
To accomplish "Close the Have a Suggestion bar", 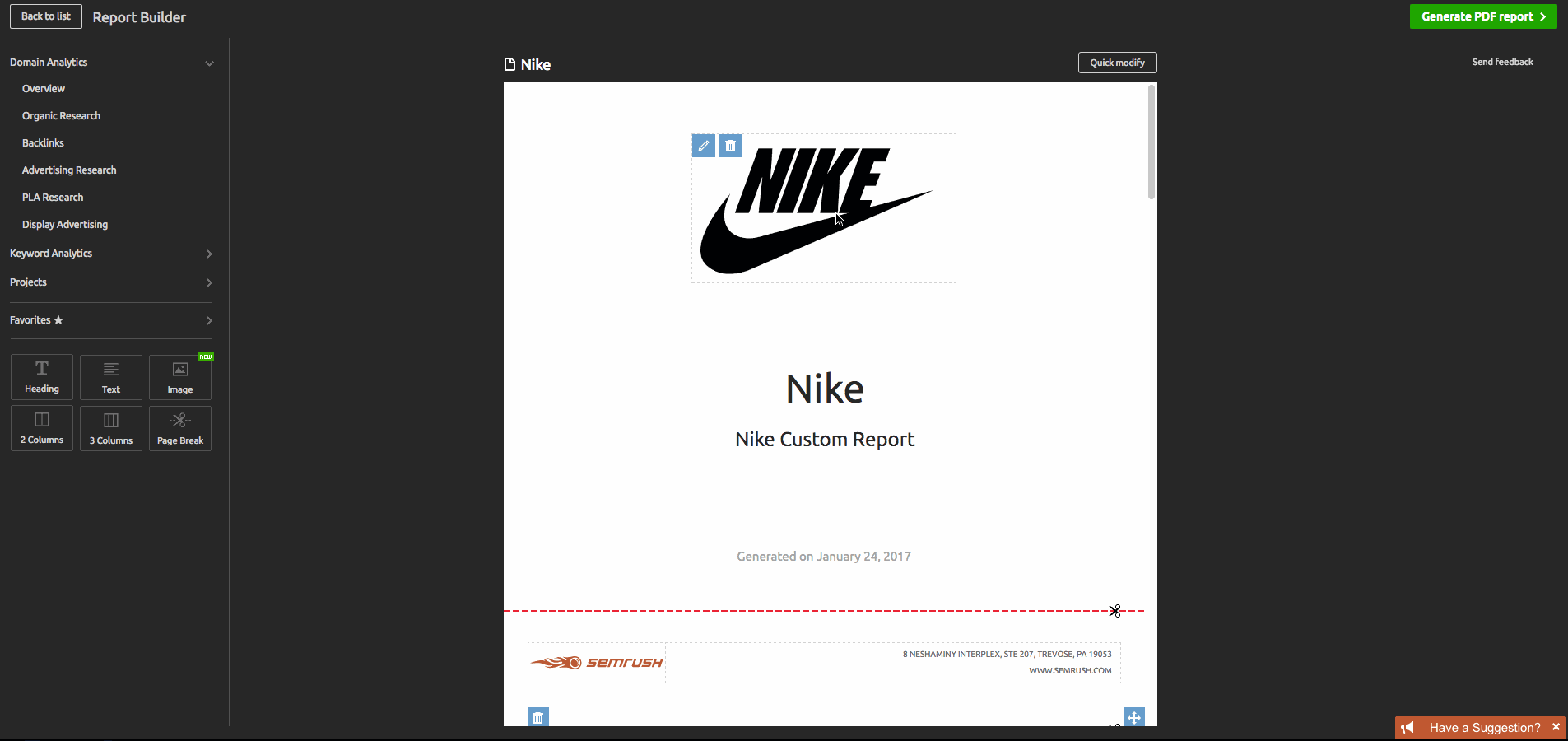I will point(1556,727).
